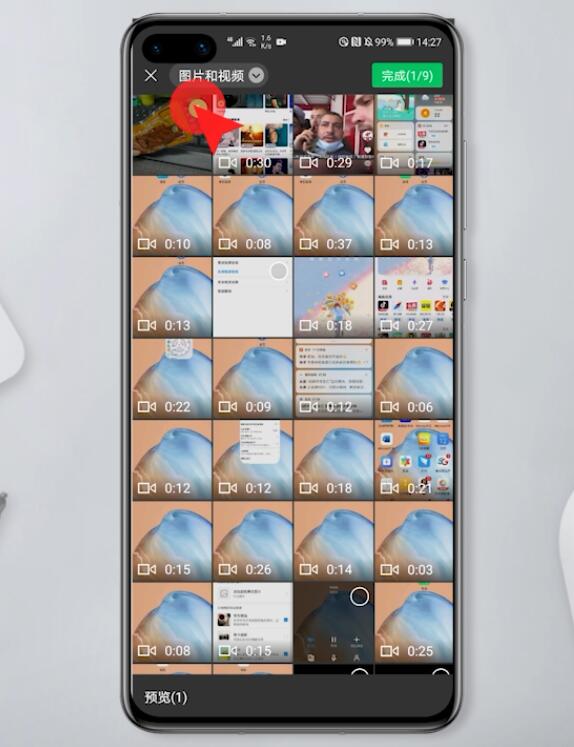The width and height of the screenshot is (574, 747).
Task: Open the white settings screenshot image
Action: (253, 297)
